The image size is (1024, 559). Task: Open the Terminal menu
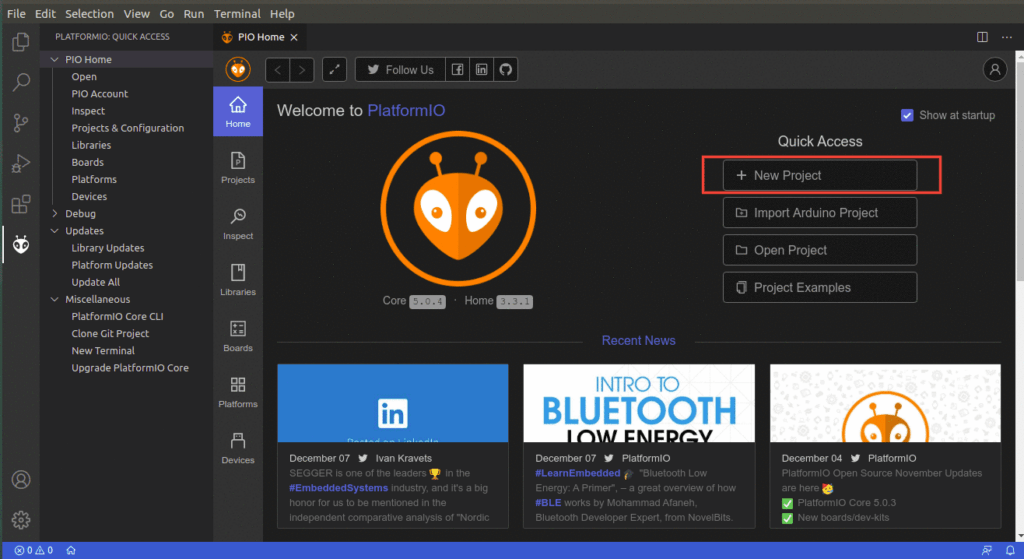[237, 14]
